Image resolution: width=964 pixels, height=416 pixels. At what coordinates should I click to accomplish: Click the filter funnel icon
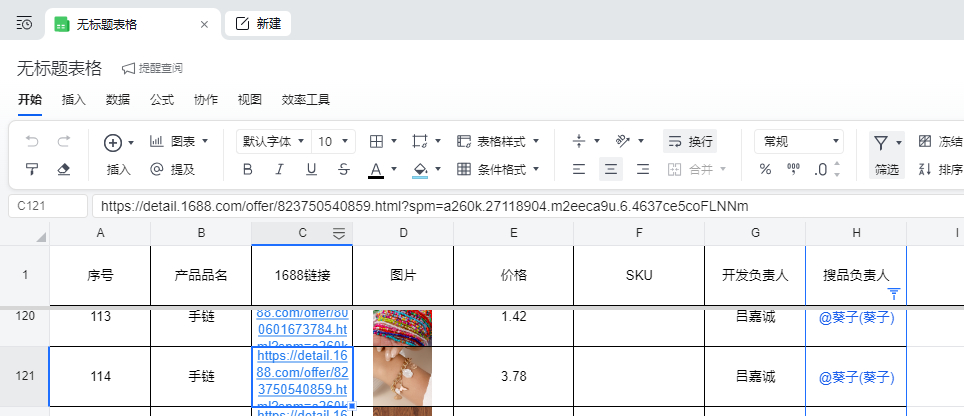[x=880, y=142]
